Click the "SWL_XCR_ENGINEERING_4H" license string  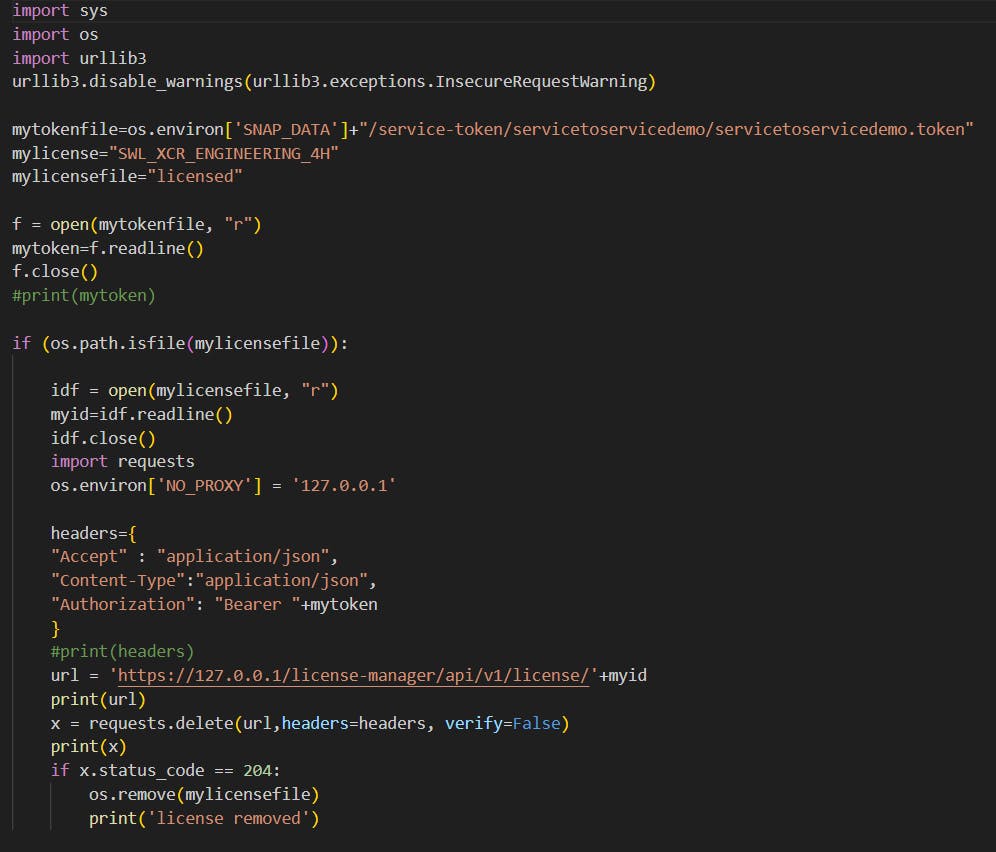point(224,154)
